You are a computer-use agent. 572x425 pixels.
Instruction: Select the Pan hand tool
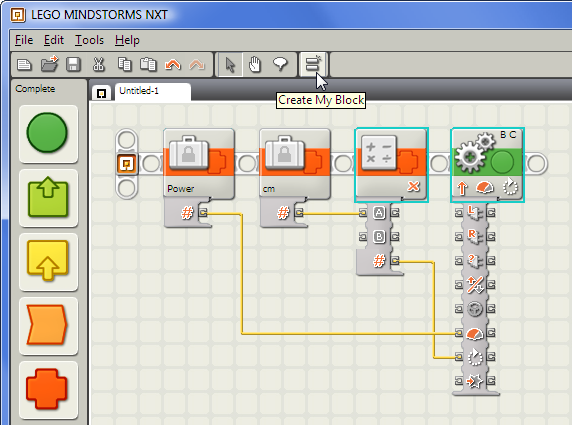[x=255, y=65]
